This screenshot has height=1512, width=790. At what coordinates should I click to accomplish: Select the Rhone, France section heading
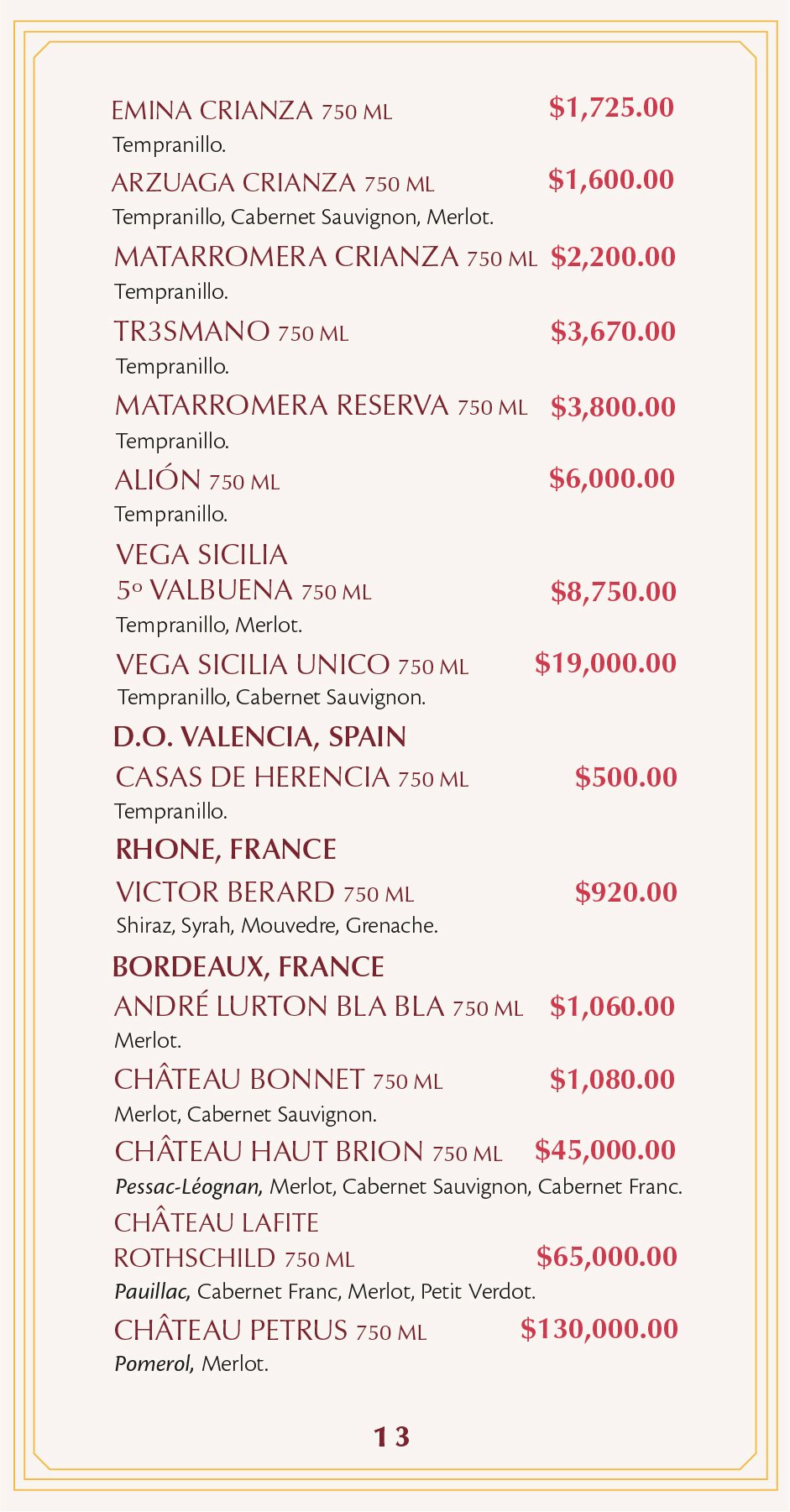click(226, 850)
